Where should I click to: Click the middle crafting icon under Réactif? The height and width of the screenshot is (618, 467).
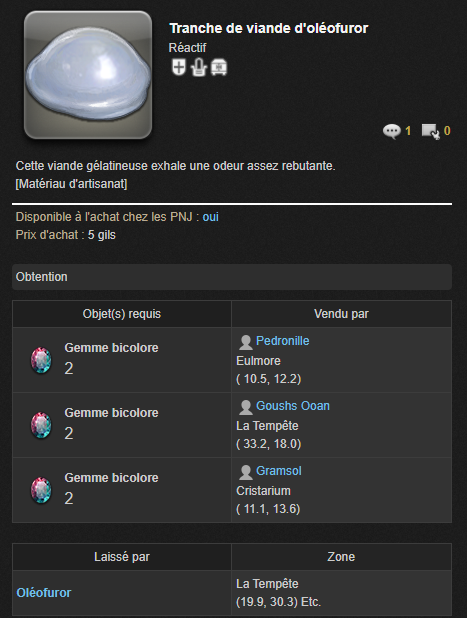tap(199, 67)
